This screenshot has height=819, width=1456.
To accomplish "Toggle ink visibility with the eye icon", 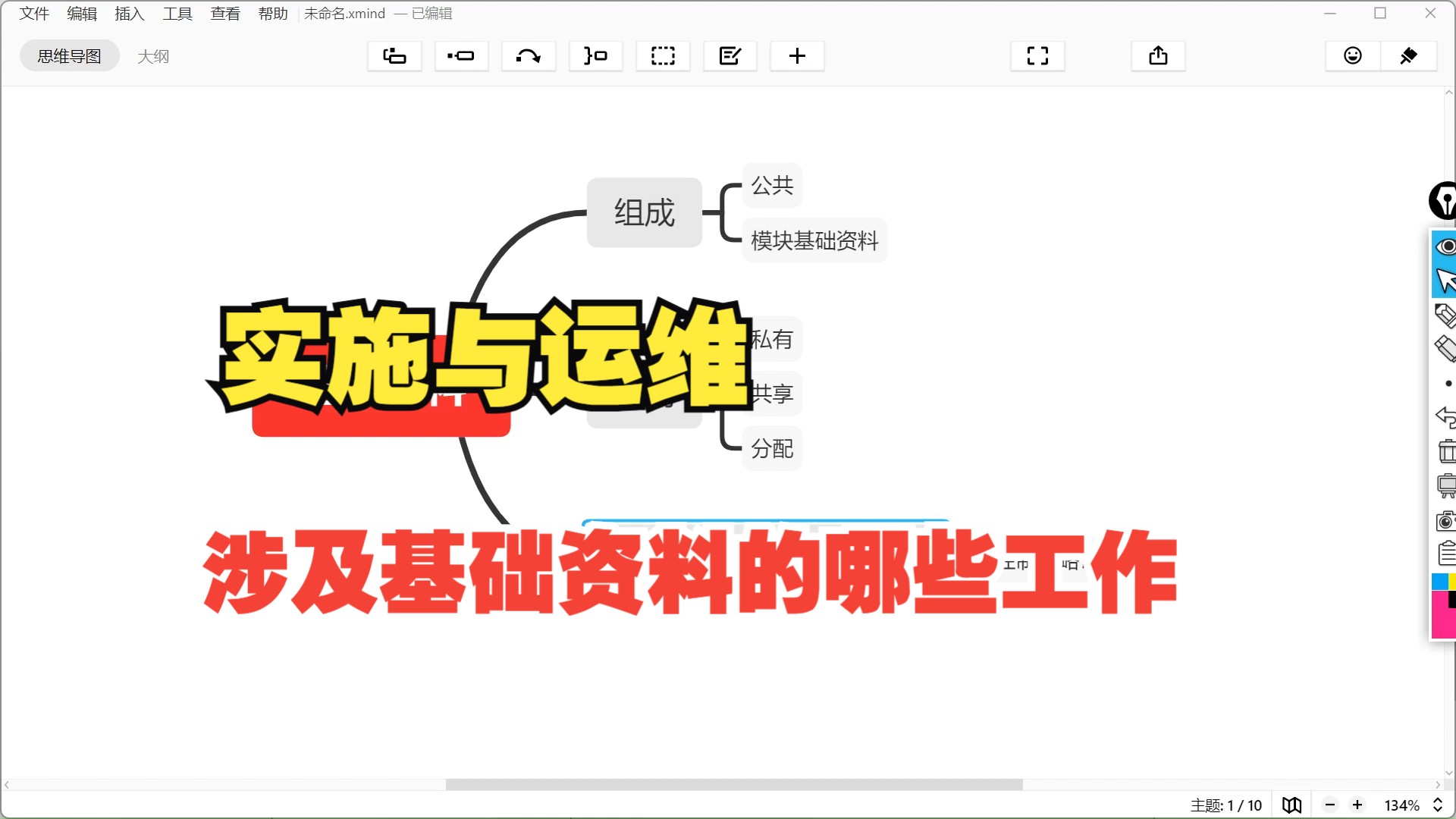I will pyautogui.click(x=1445, y=246).
